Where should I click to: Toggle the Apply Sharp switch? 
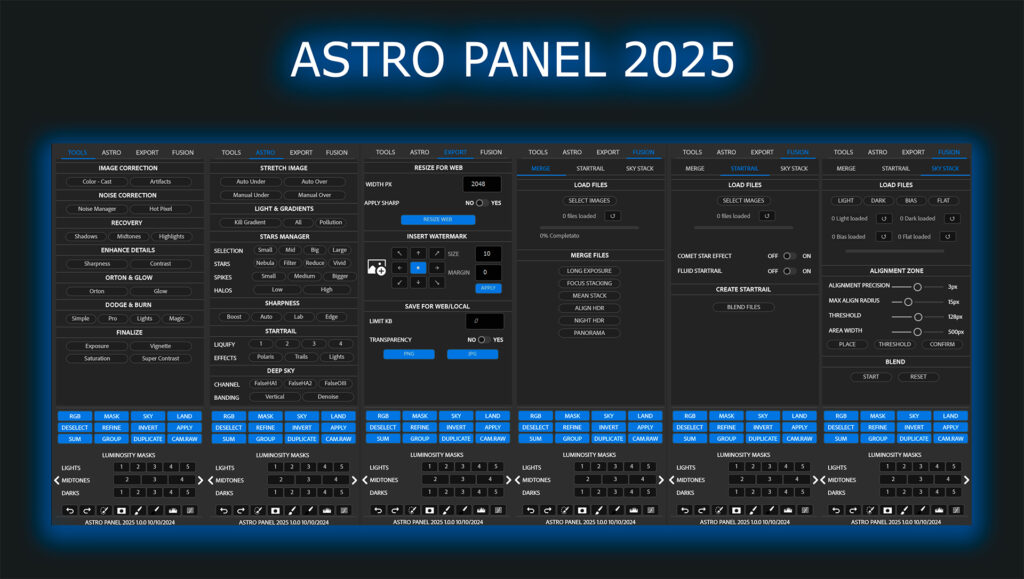(479, 203)
